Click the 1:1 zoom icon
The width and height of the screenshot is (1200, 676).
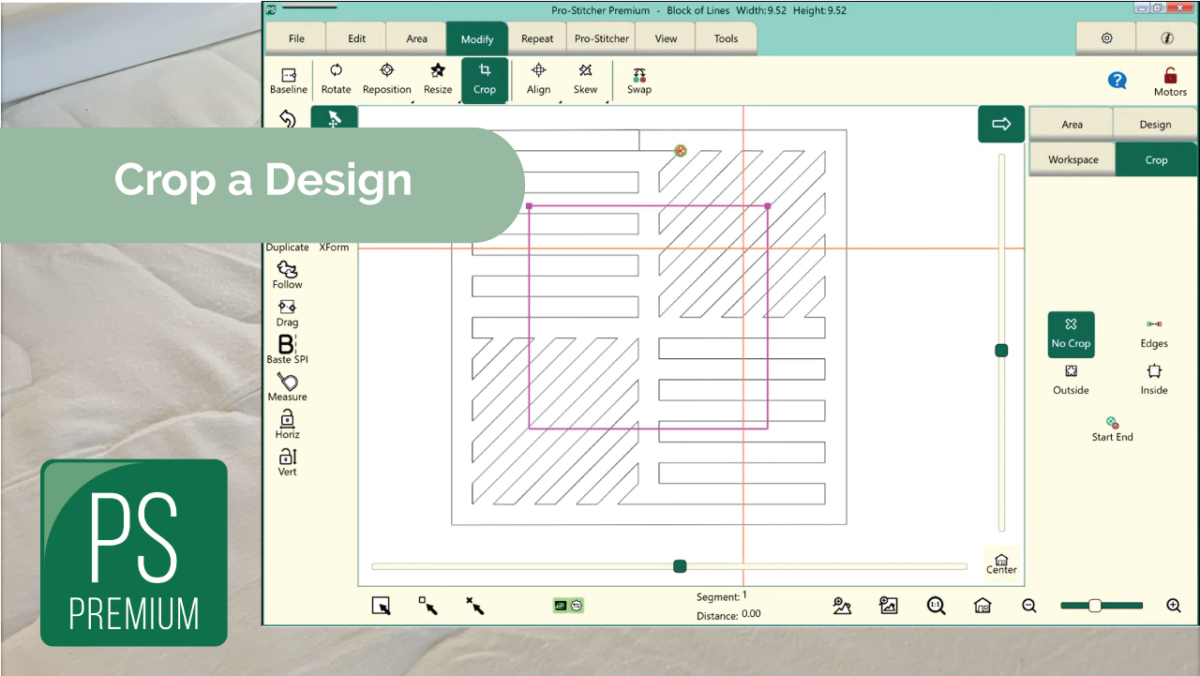935,605
